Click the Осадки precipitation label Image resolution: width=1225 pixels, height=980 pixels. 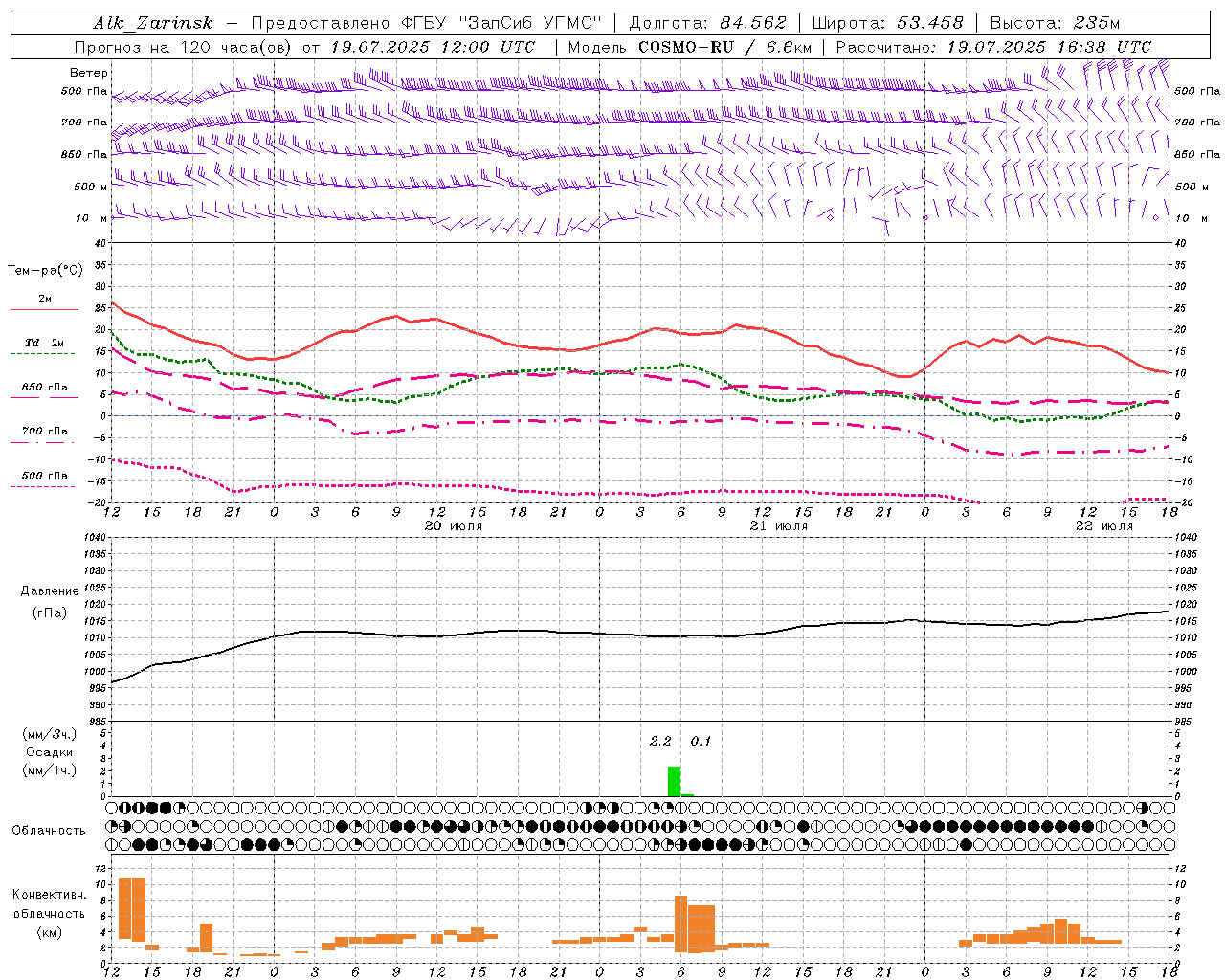[50, 752]
